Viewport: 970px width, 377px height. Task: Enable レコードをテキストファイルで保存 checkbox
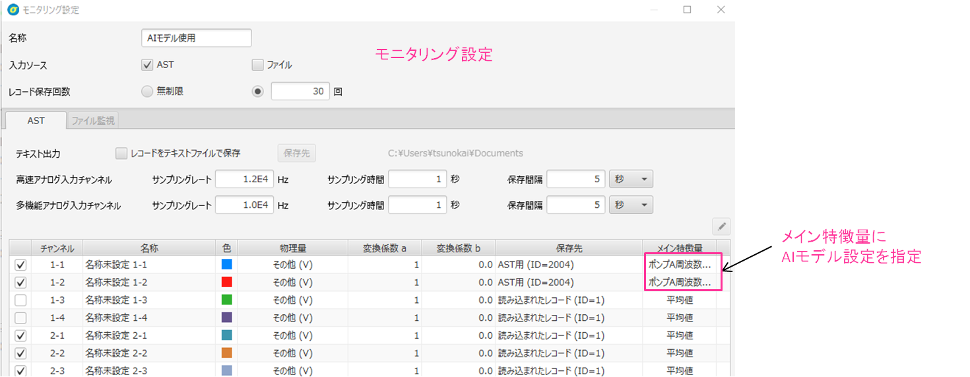point(121,153)
